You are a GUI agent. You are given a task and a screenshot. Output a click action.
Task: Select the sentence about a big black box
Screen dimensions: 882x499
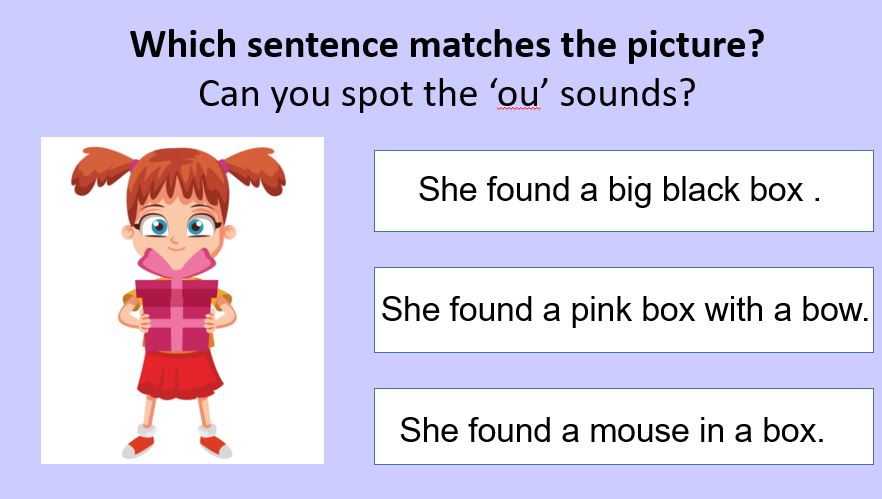pos(623,191)
